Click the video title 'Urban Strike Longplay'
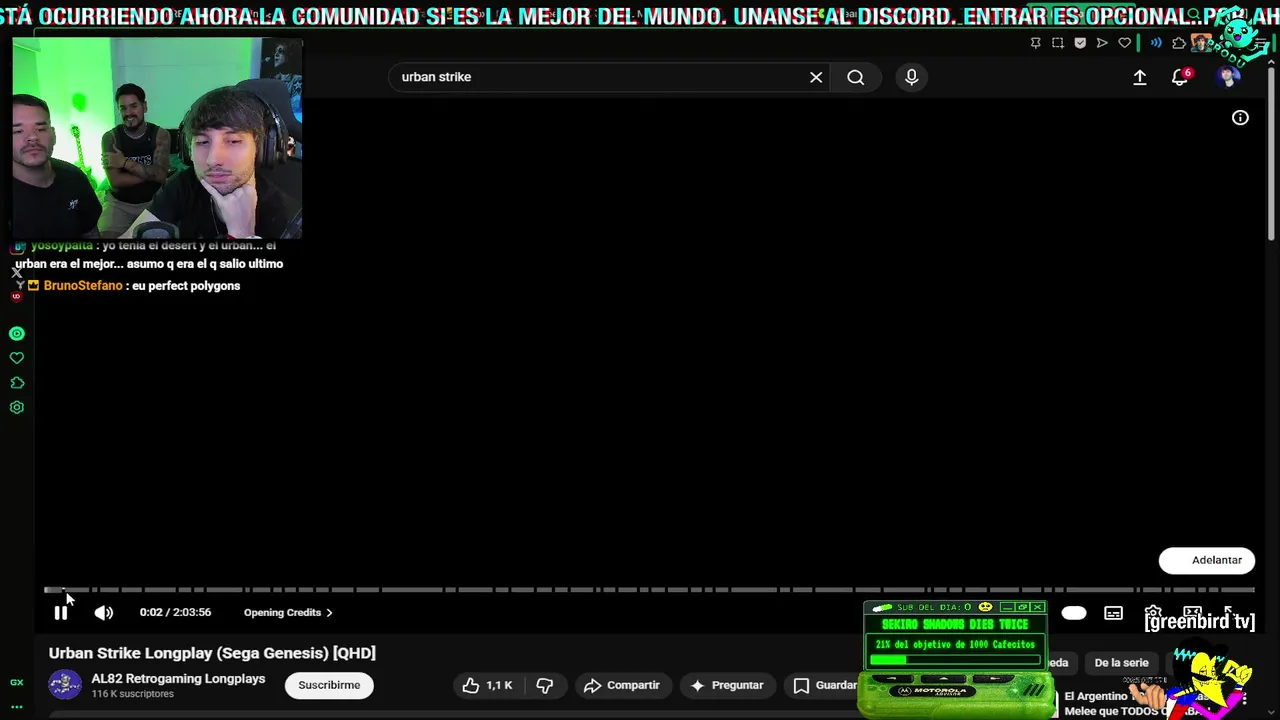Screen dimensions: 1280x720 [212, 653]
